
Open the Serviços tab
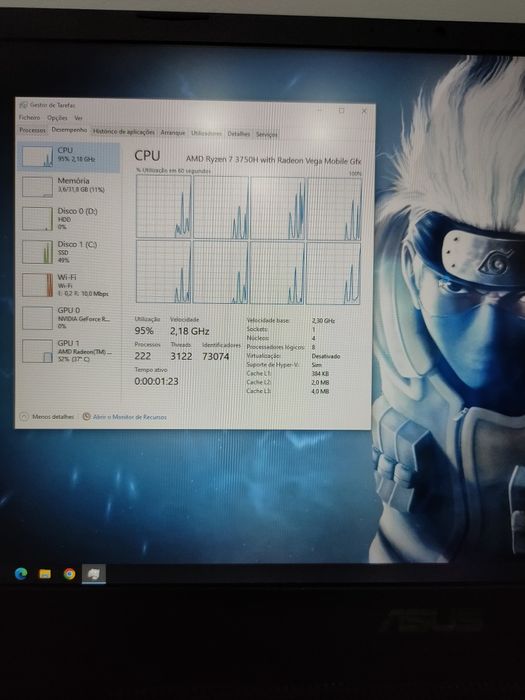tap(267, 134)
